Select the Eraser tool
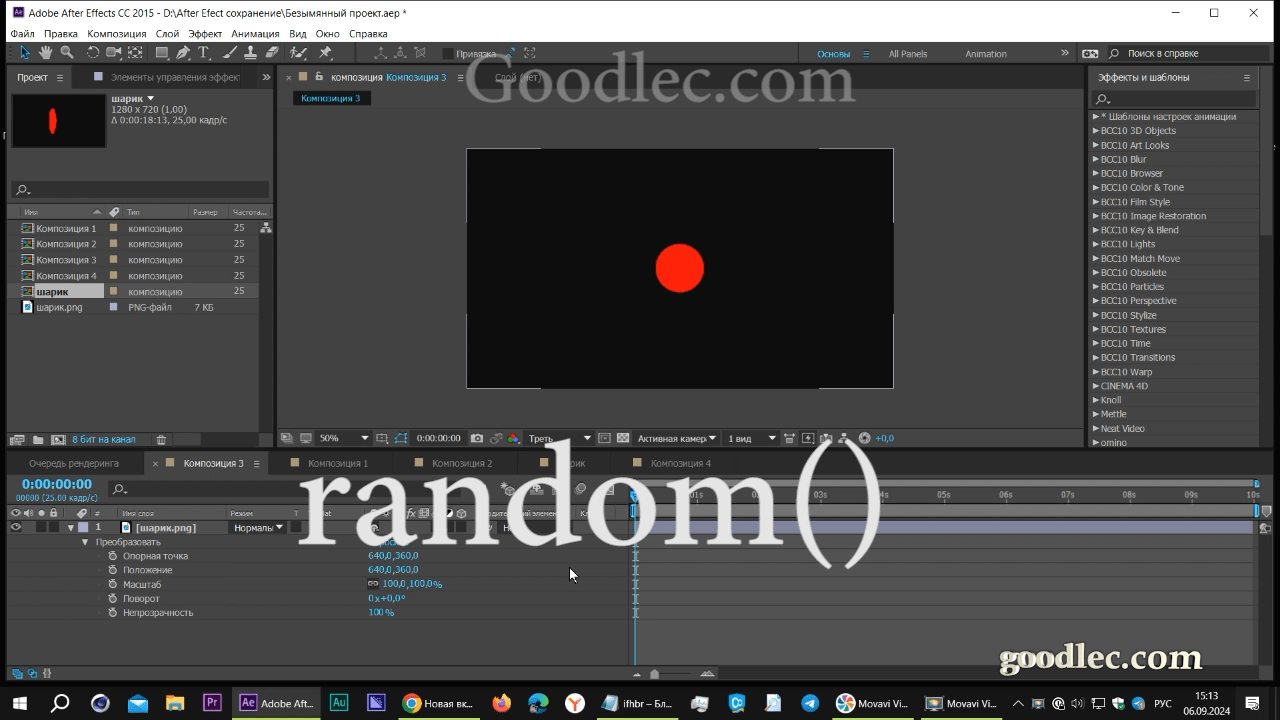Viewport: 1280px width, 720px height. pyautogui.click(x=272, y=52)
